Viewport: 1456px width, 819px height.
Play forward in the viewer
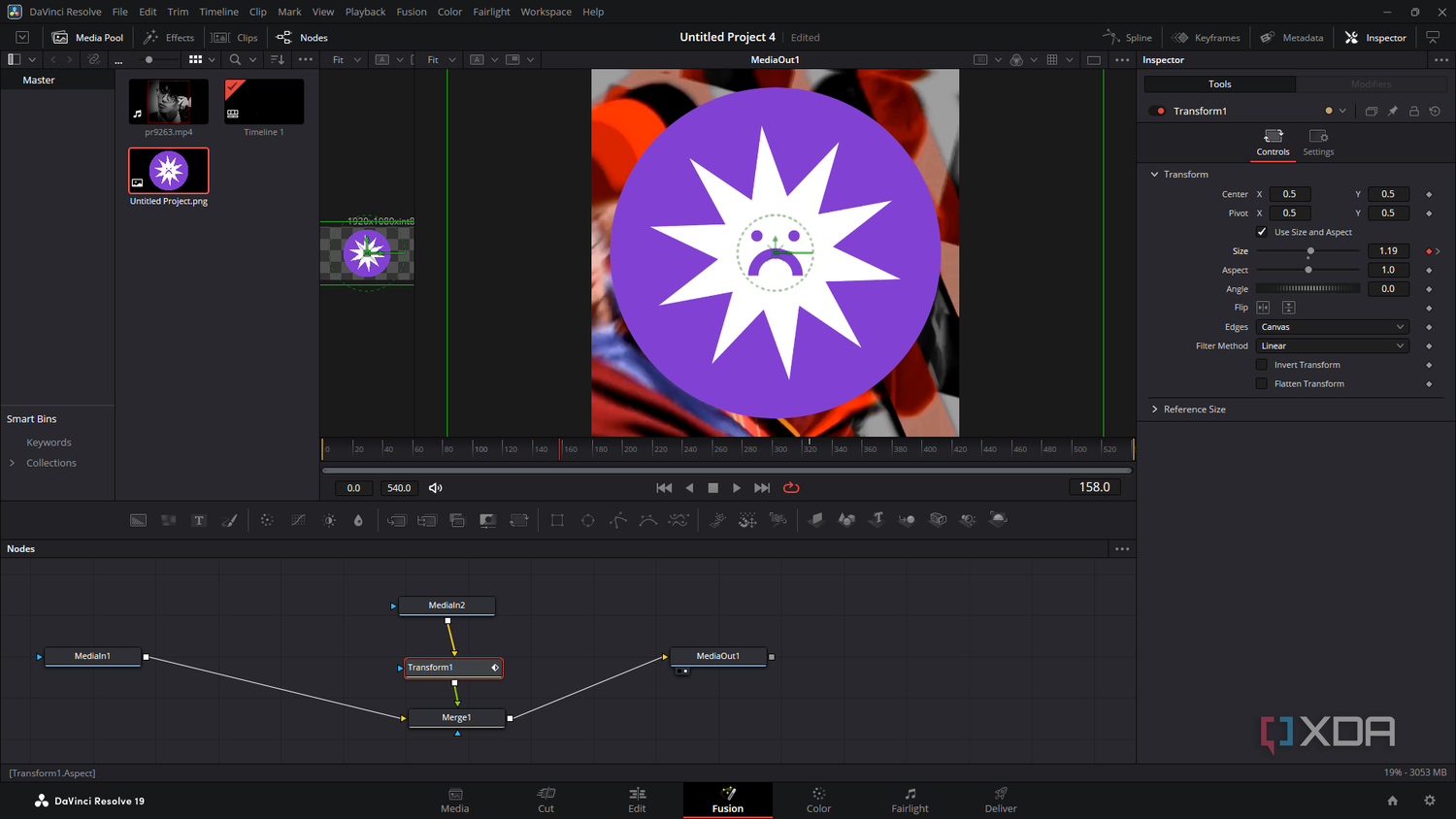coord(737,488)
